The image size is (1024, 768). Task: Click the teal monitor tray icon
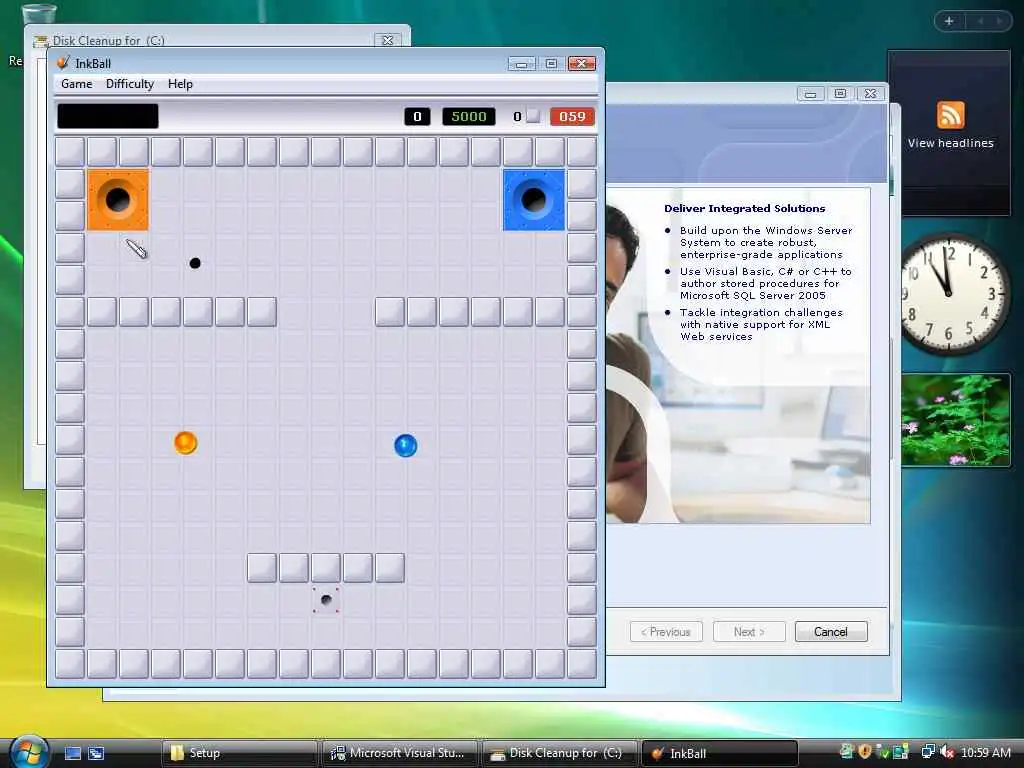click(x=901, y=752)
